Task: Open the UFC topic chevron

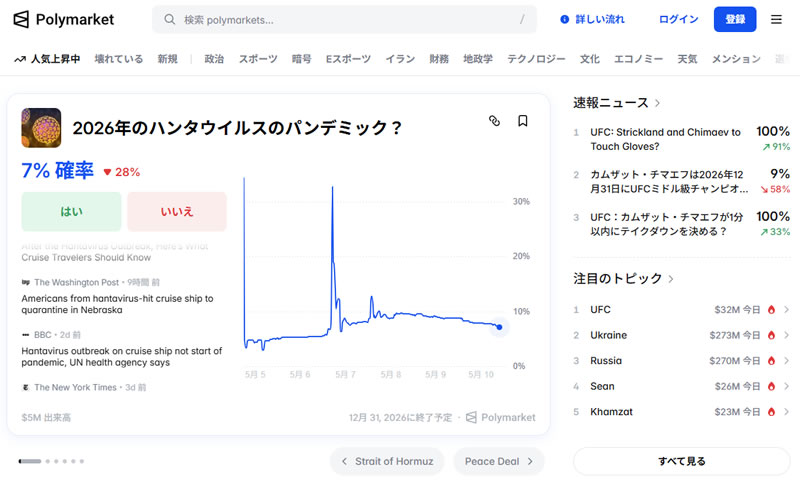Action: point(786,310)
